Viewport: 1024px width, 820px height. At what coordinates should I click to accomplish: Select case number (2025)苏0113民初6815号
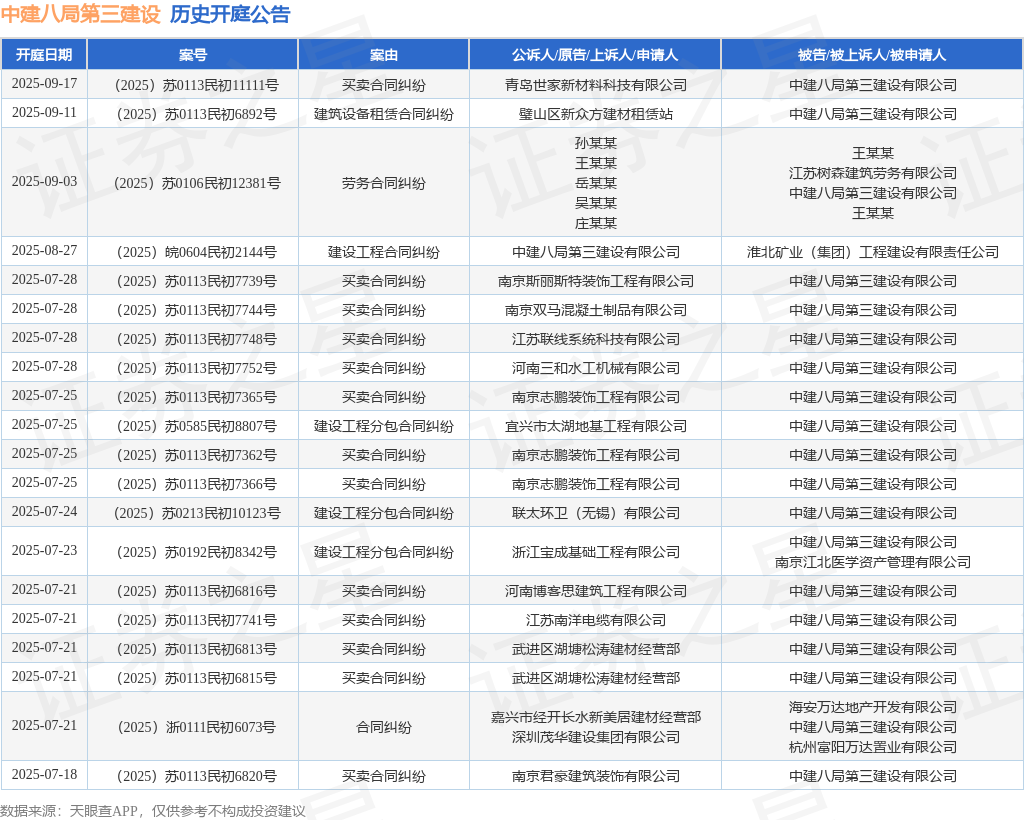(196, 678)
